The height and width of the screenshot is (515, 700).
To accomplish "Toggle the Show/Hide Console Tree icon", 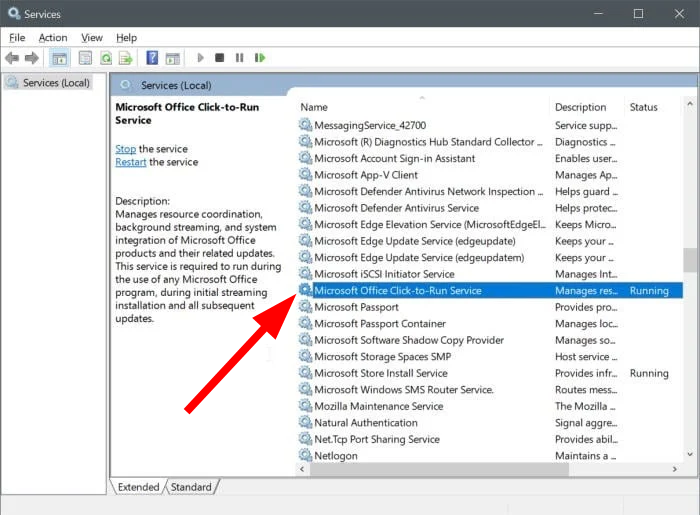I will click(x=59, y=58).
